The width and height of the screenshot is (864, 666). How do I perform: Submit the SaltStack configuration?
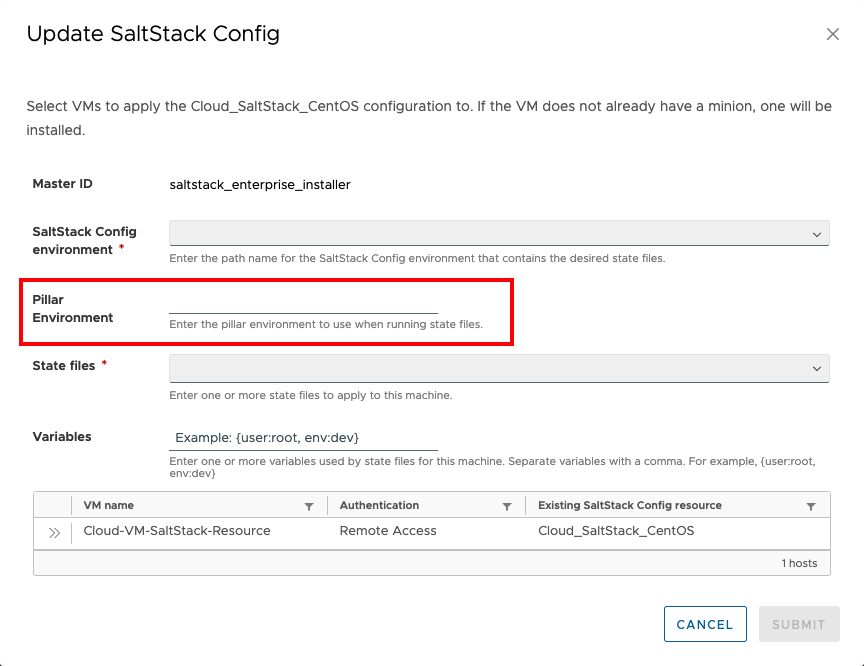click(798, 624)
